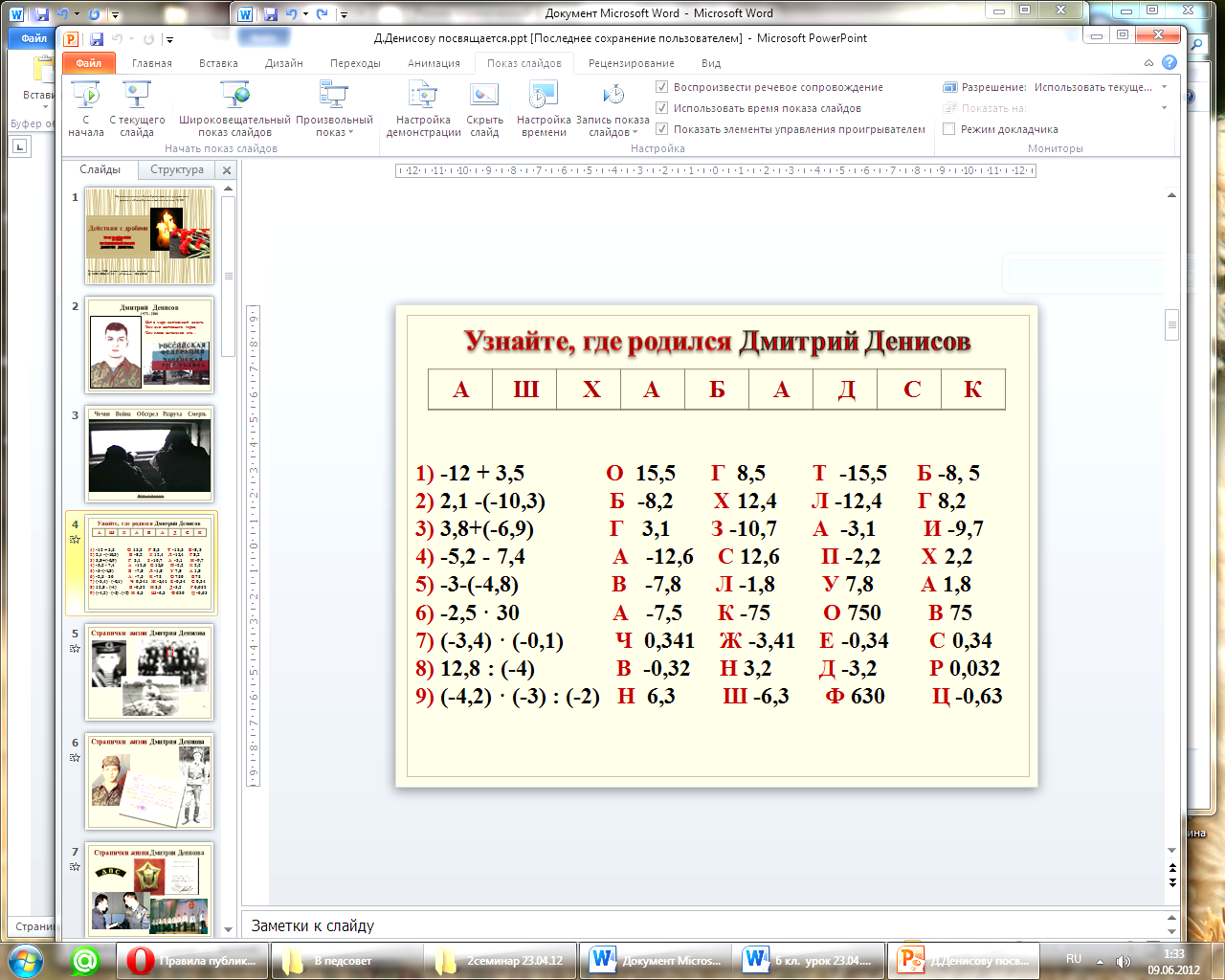The height and width of the screenshot is (980, 1225).
Task: Click 'Заметки к слайду' notes field
Action: point(702,925)
